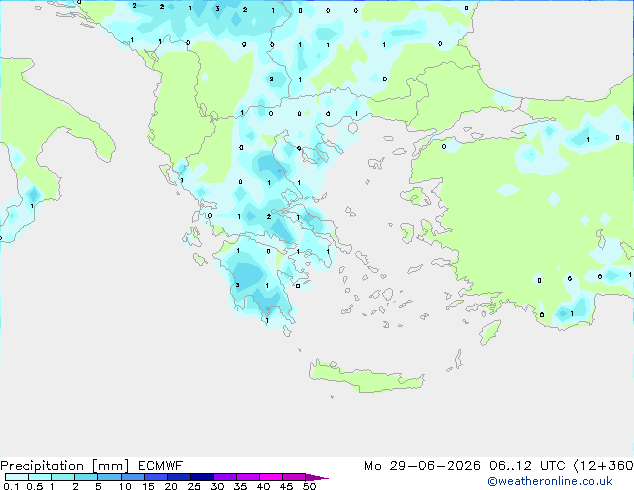Click the '06..12 UTC' time text
The image size is (634, 490).
click(527, 466)
